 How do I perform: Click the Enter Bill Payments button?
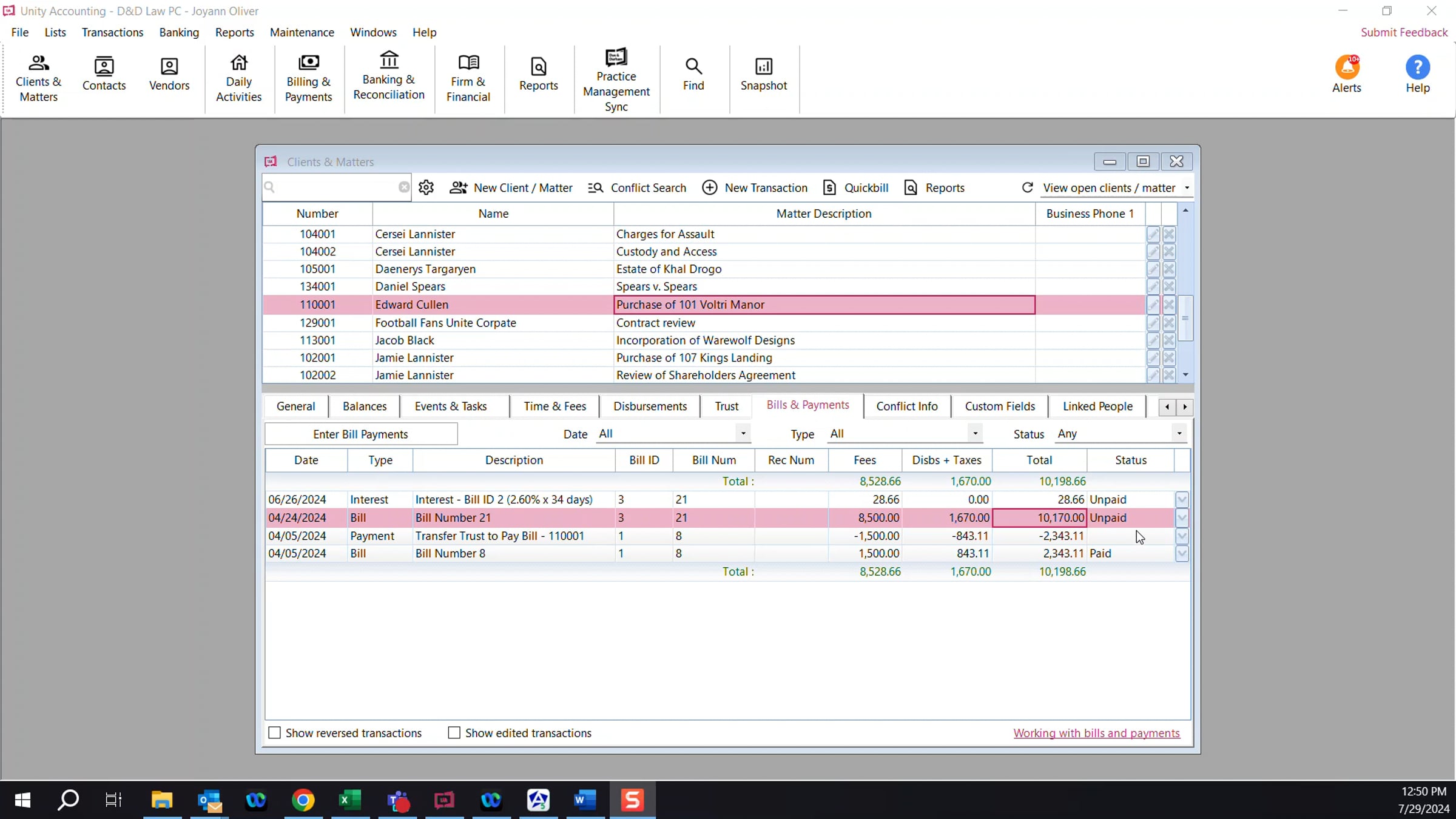[360, 434]
